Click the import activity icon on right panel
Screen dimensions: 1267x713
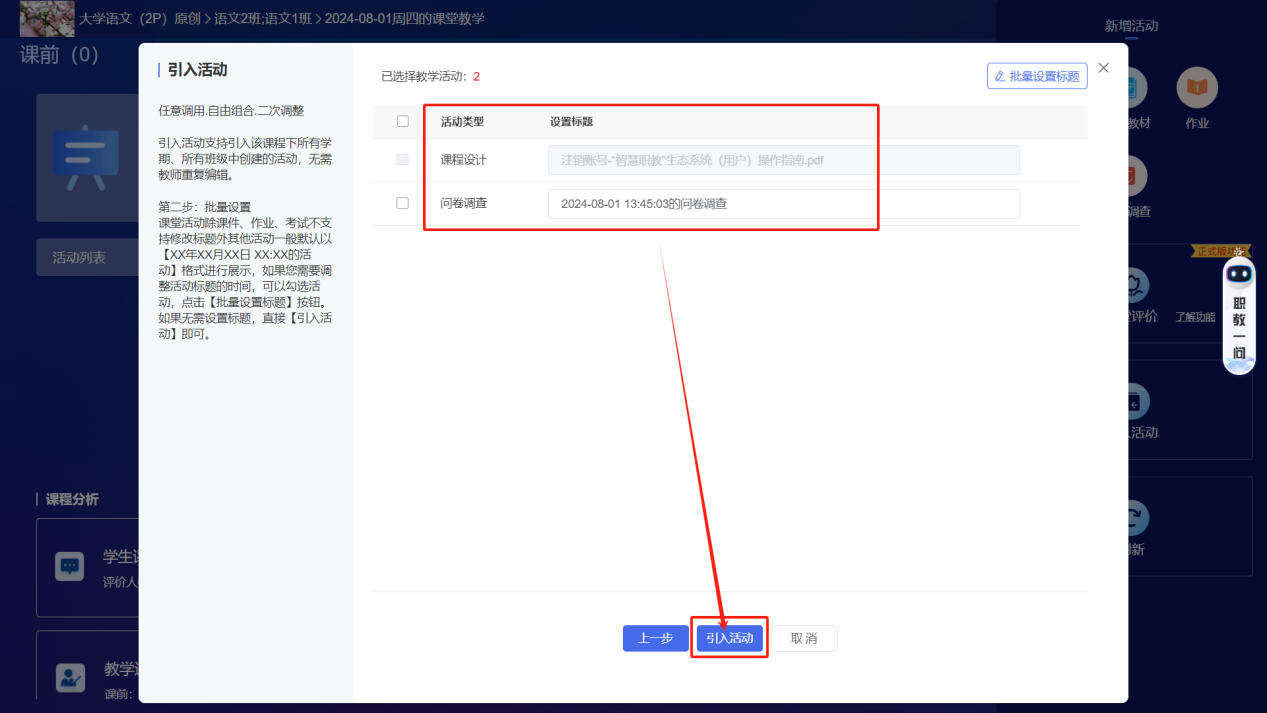(1134, 402)
